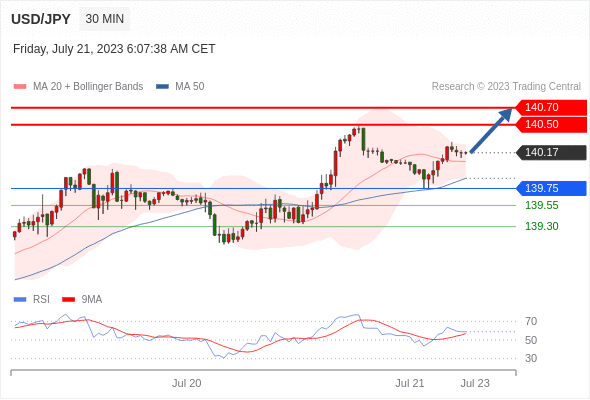Click the '9MA' legend label
This screenshot has height=400, width=590.
tap(92, 300)
